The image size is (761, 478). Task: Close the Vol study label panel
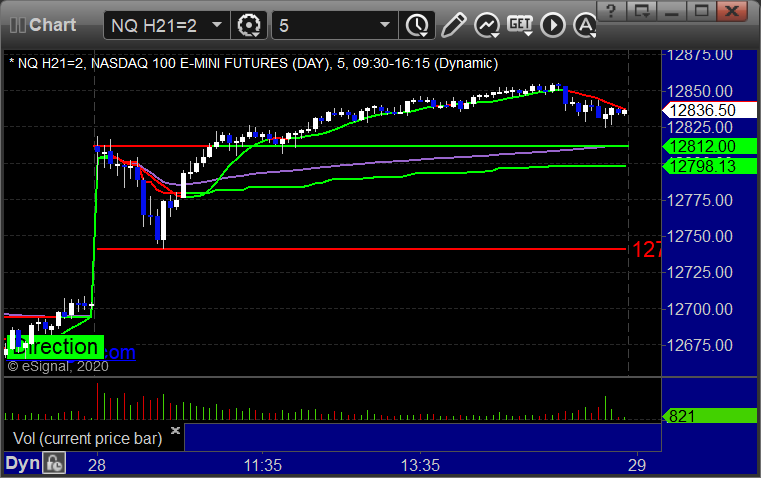pyautogui.click(x=176, y=430)
